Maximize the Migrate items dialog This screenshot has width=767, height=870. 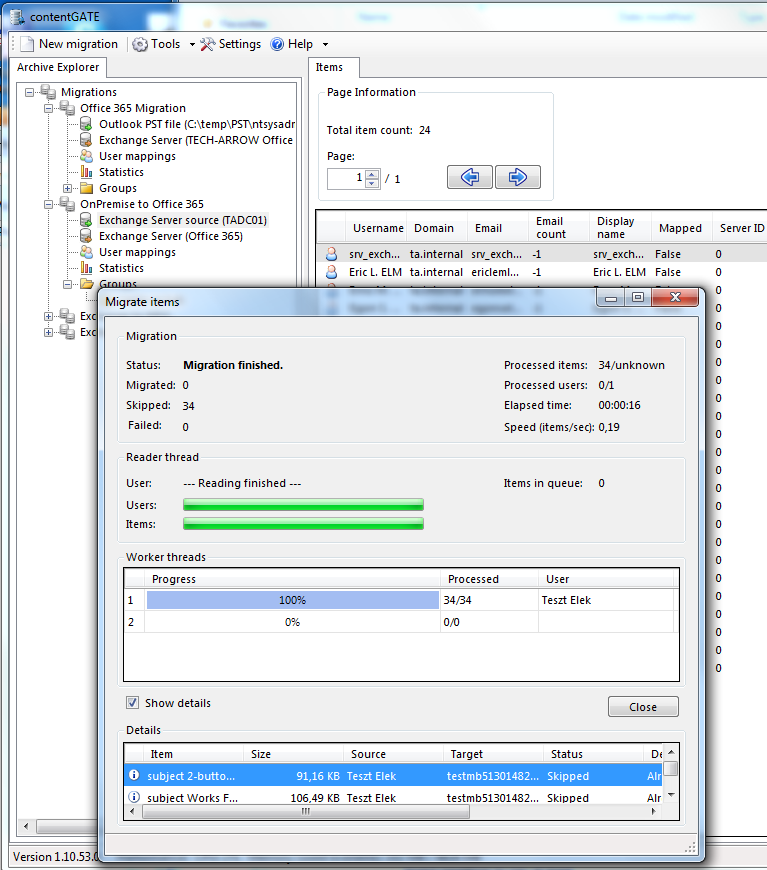point(638,297)
